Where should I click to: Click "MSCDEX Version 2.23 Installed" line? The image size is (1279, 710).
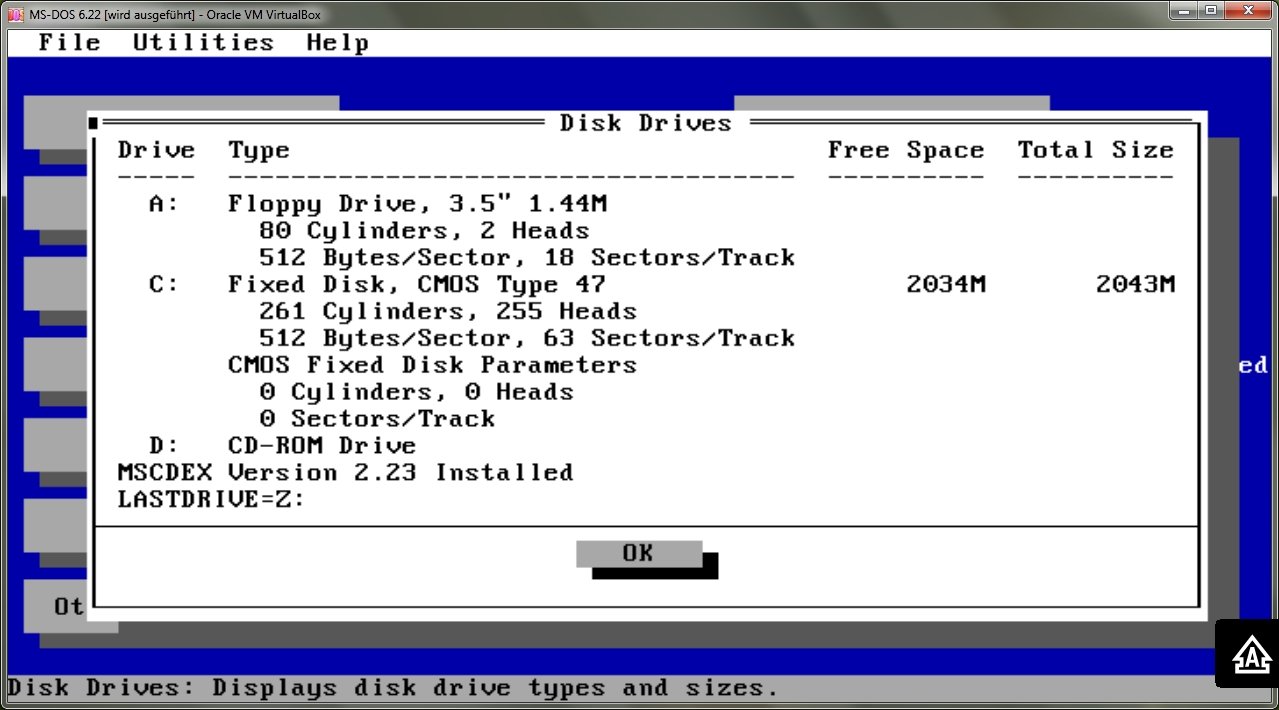[x=346, y=473]
